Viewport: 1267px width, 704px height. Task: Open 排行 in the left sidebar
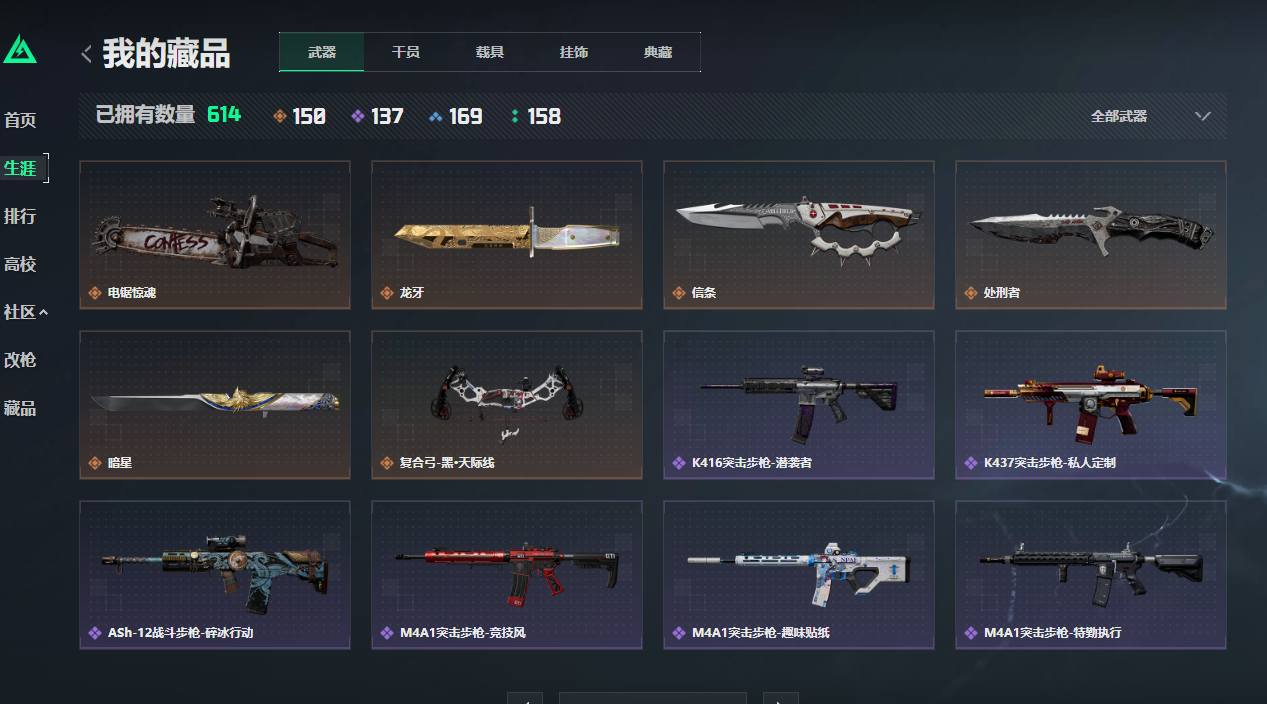click(20, 216)
